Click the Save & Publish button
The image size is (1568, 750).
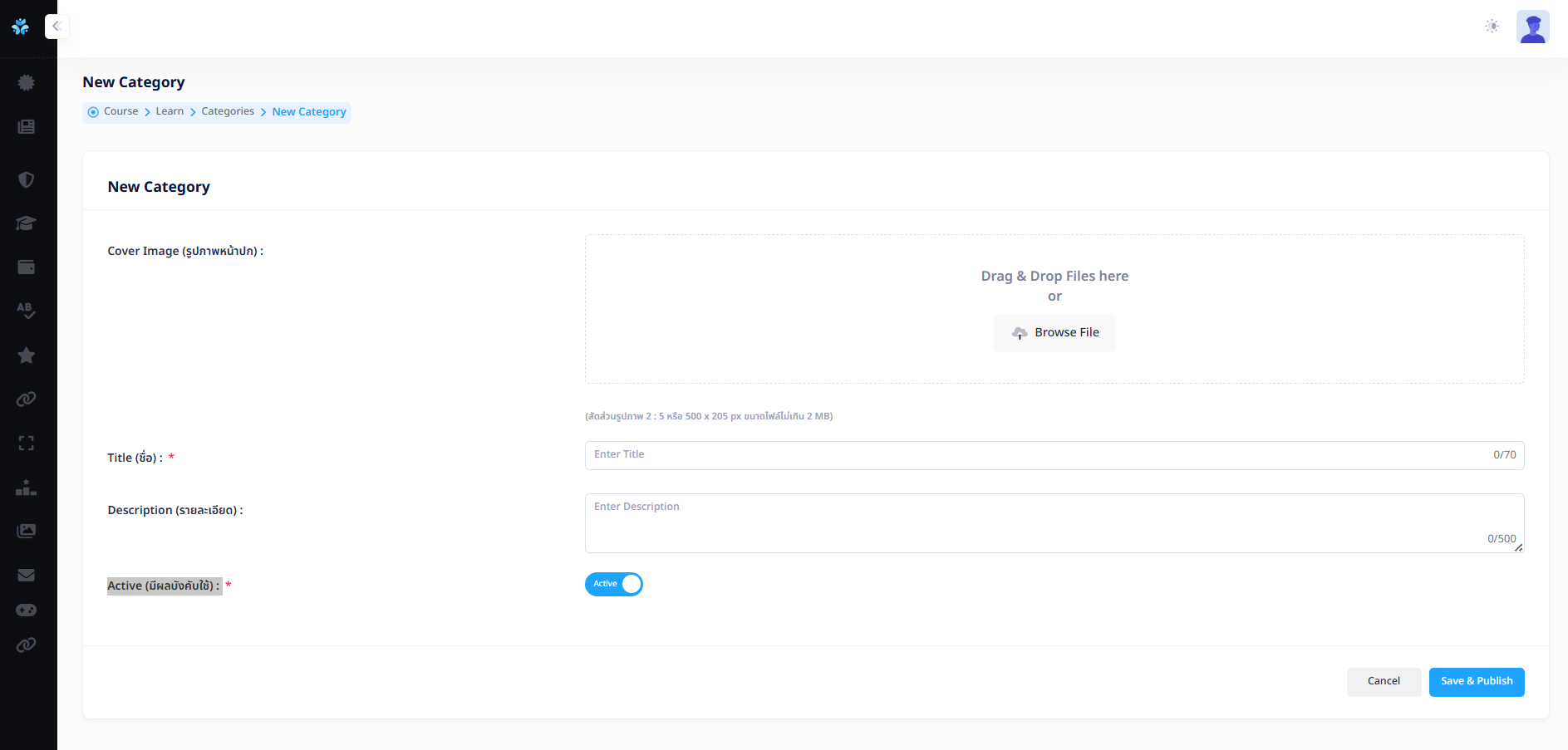[1476, 682]
